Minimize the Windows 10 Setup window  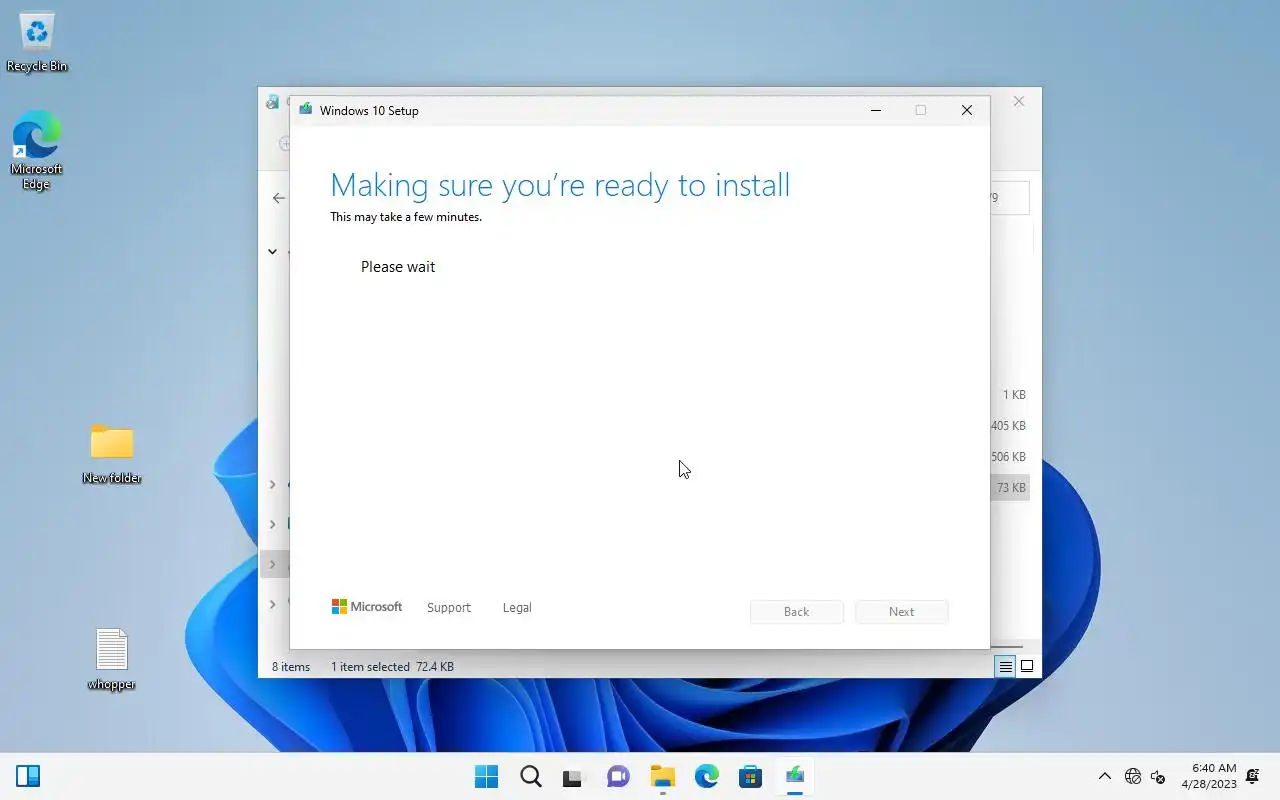point(876,110)
